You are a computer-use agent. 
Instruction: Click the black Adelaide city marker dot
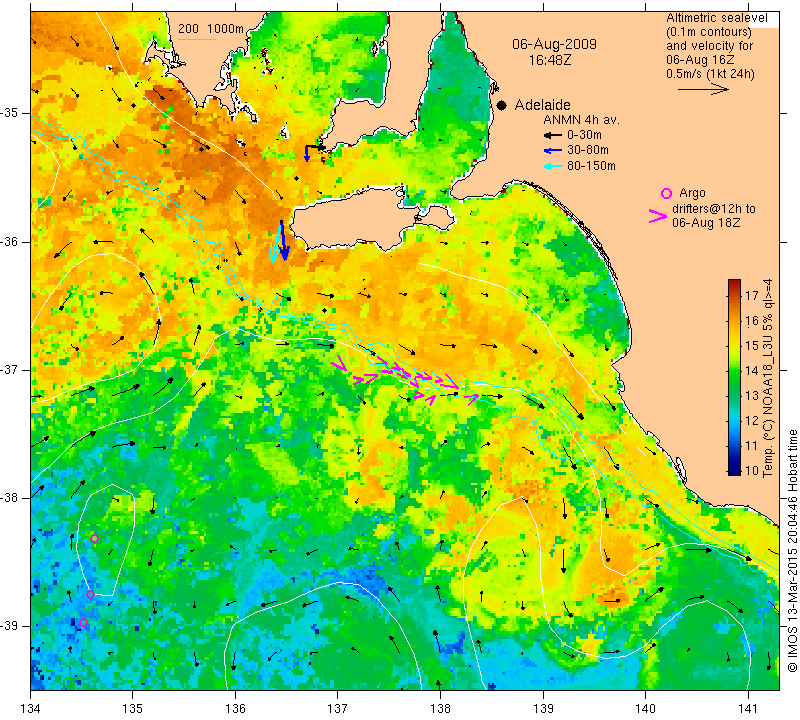point(502,105)
